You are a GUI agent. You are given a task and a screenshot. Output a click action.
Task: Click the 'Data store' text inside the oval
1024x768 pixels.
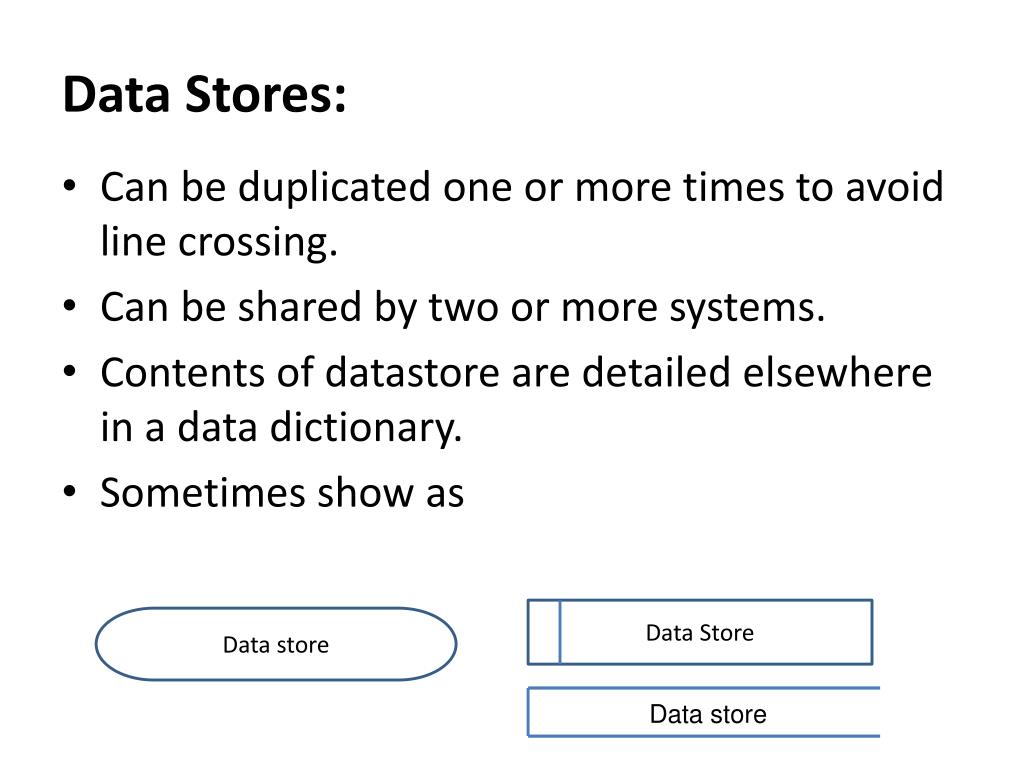(276, 645)
